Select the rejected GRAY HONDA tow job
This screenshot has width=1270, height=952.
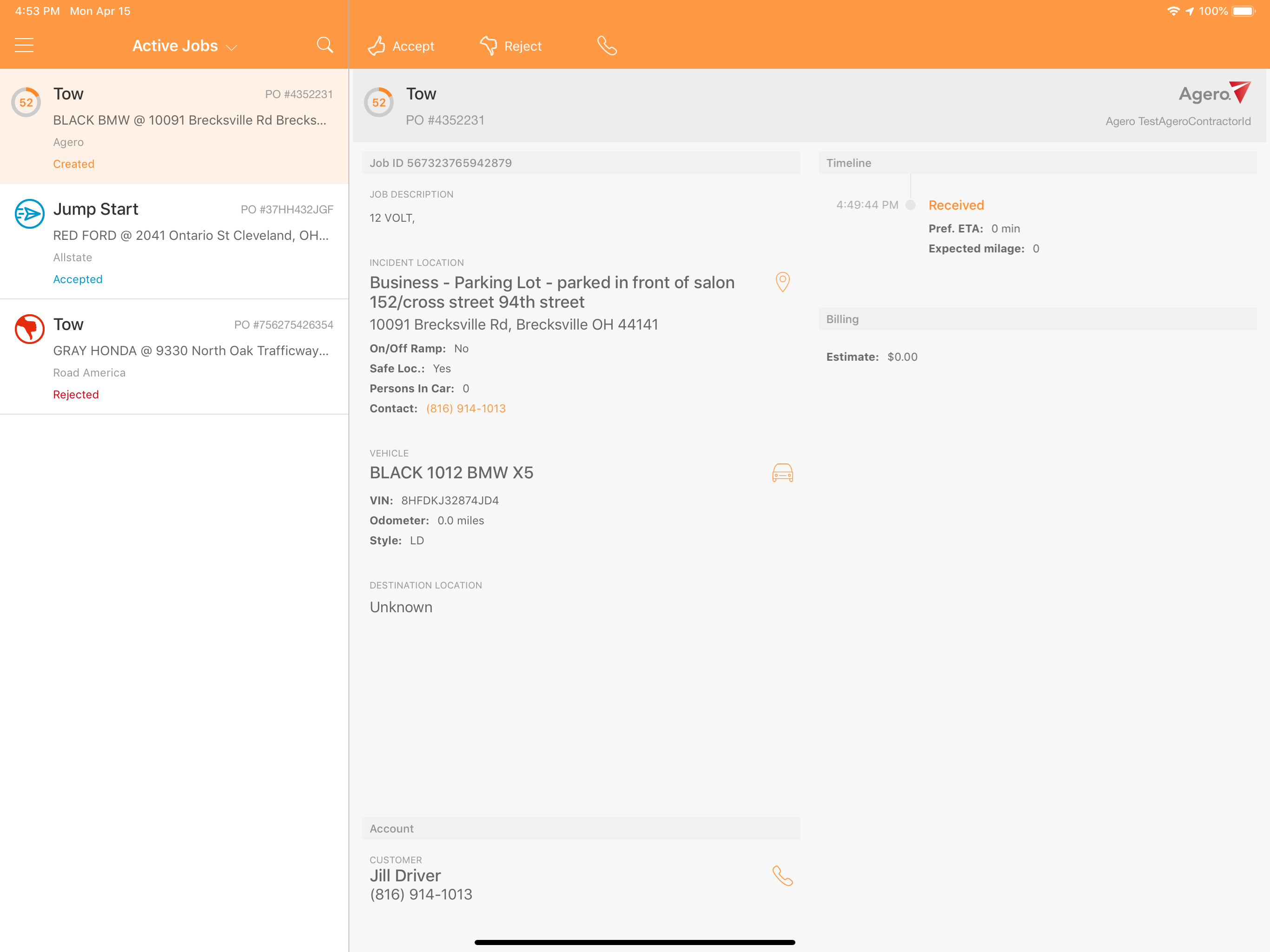pos(174,357)
